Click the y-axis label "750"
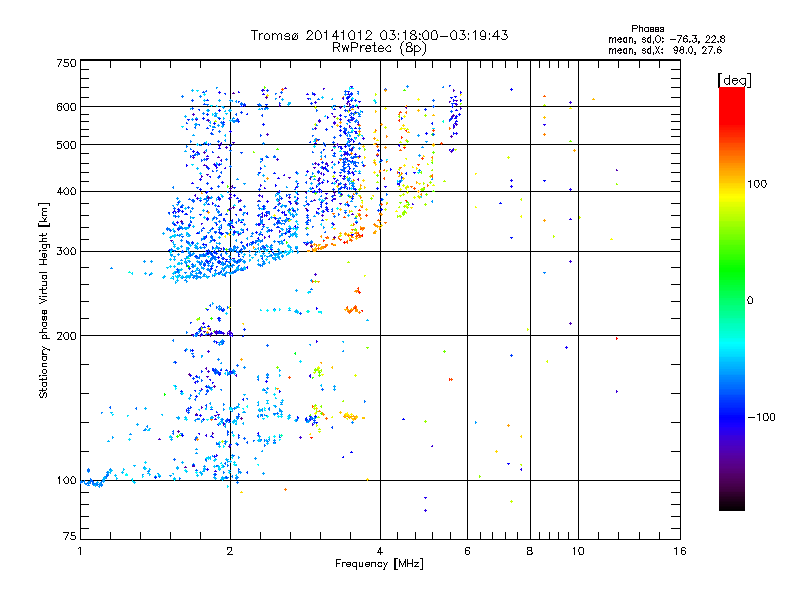 [x=66, y=63]
